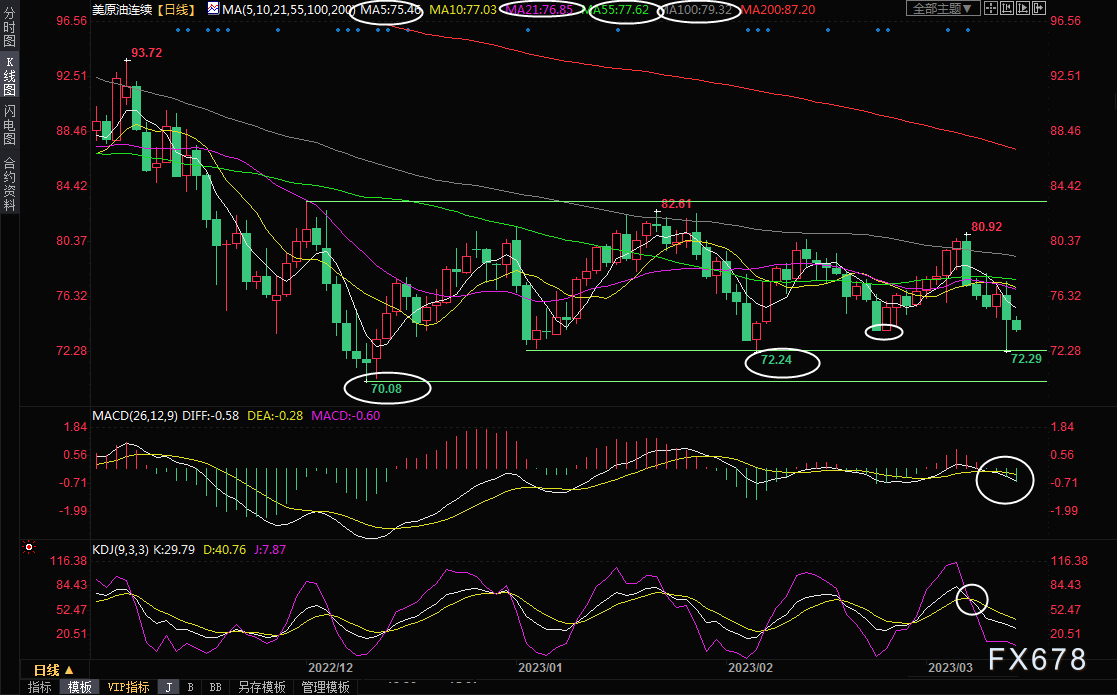Click the KDJ(9,3,3) indicator label

tap(121, 550)
